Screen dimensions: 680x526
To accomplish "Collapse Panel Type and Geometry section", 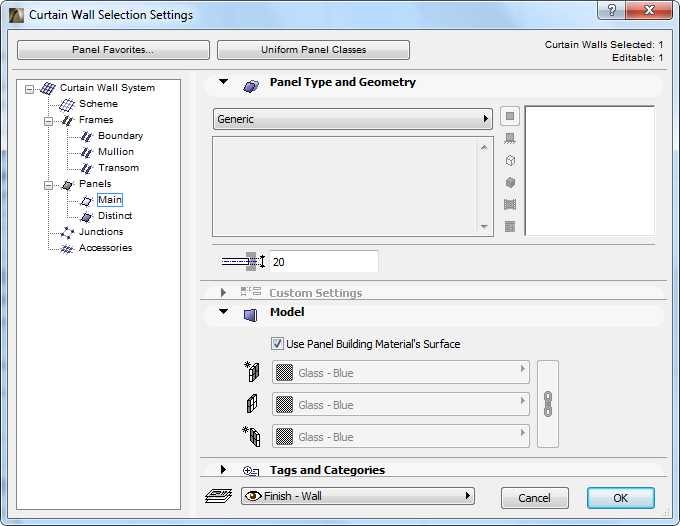I will click(223, 82).
